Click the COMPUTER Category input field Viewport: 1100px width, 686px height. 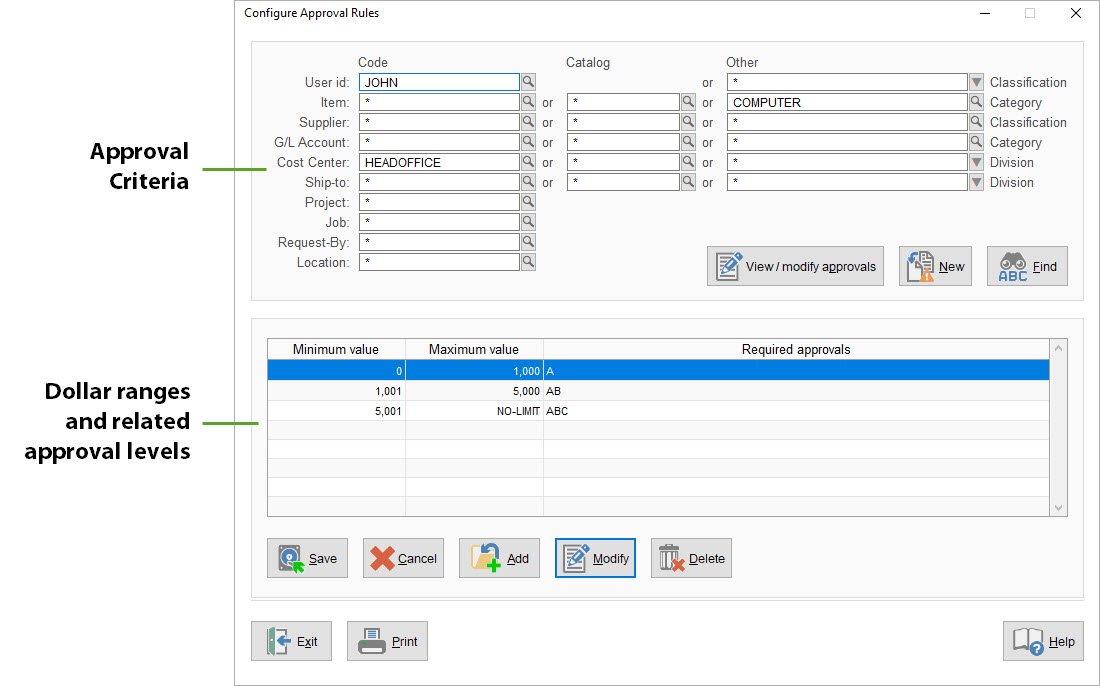845,101
